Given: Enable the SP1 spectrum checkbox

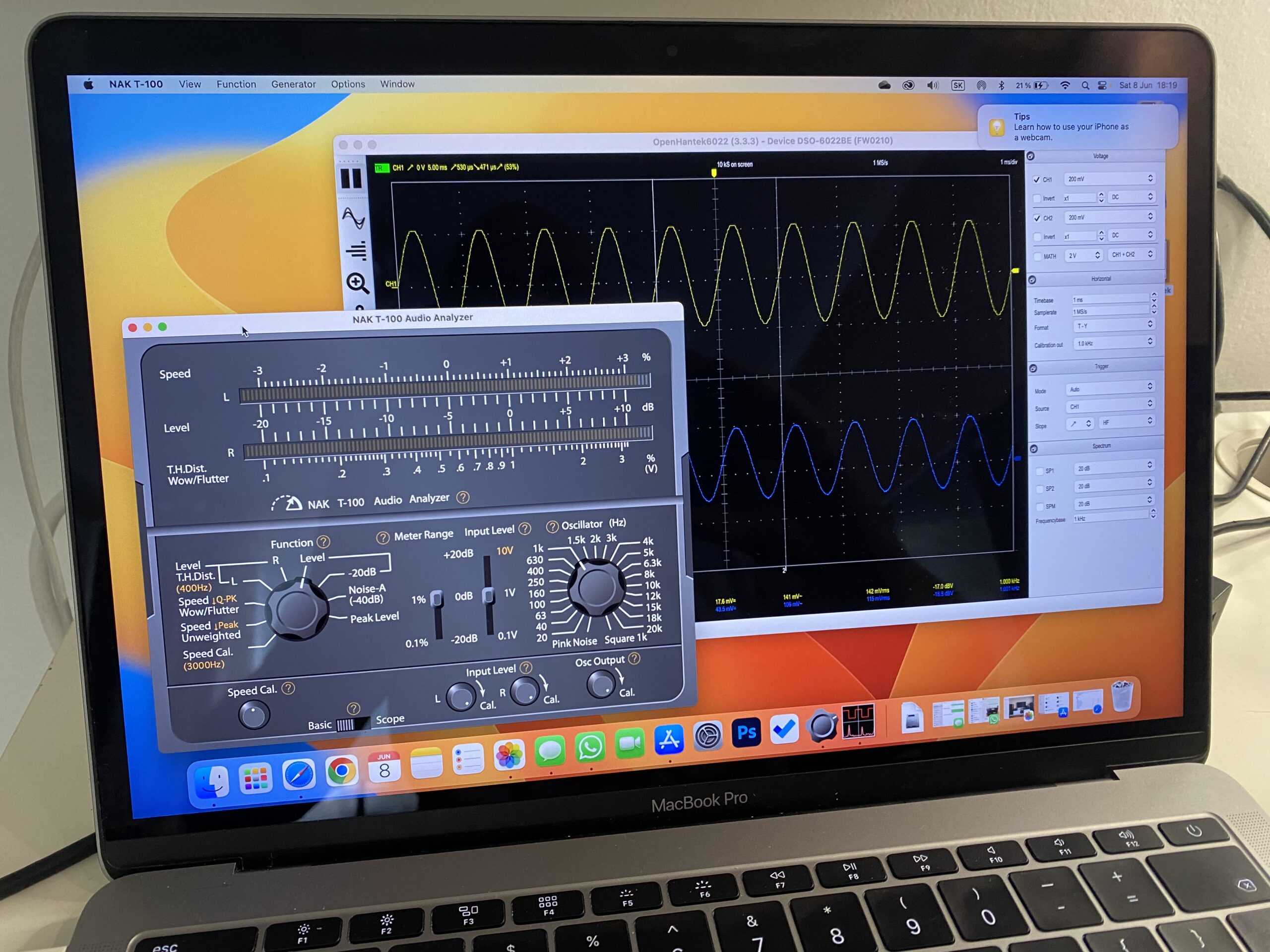Looking at the screenshot, I should coord(1039,471).
